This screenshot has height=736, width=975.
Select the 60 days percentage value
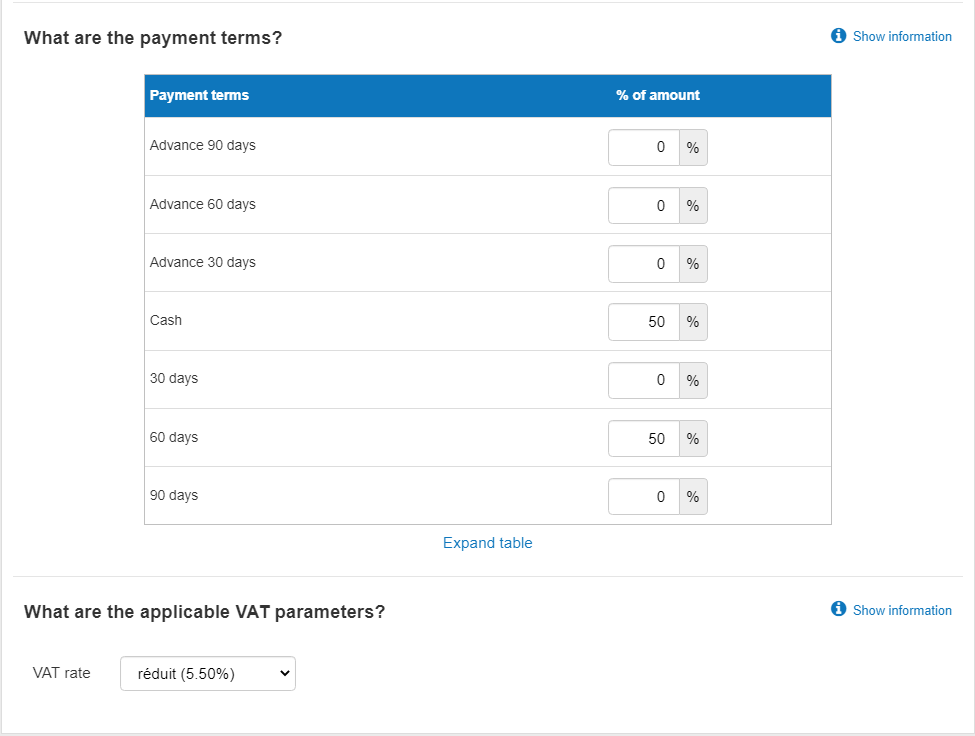644,438
